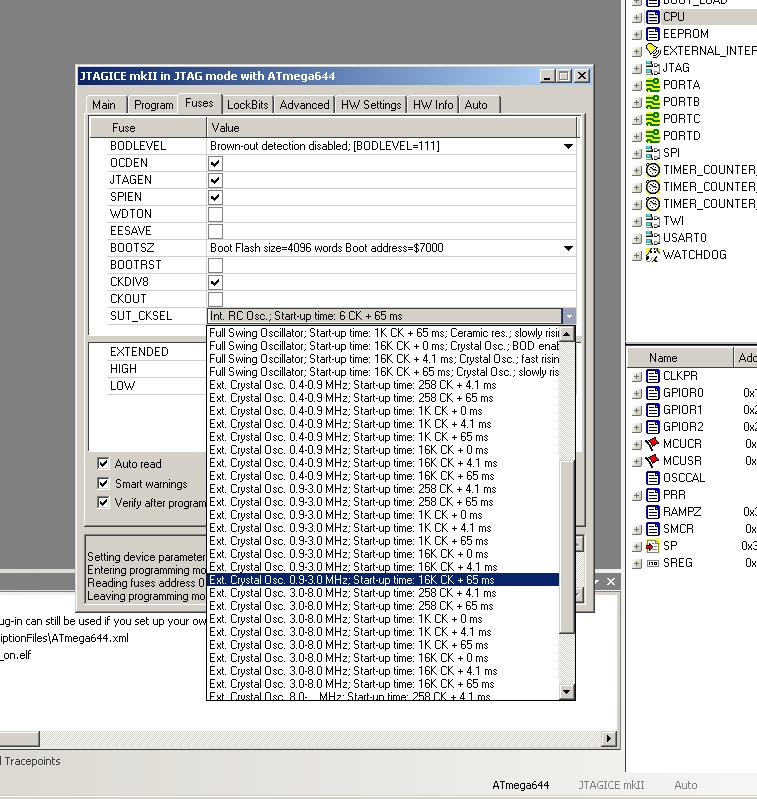Screen dimensions: 757x799
Task: Enable the WDTON fuse checkbox
Action: tap(215, 215)
